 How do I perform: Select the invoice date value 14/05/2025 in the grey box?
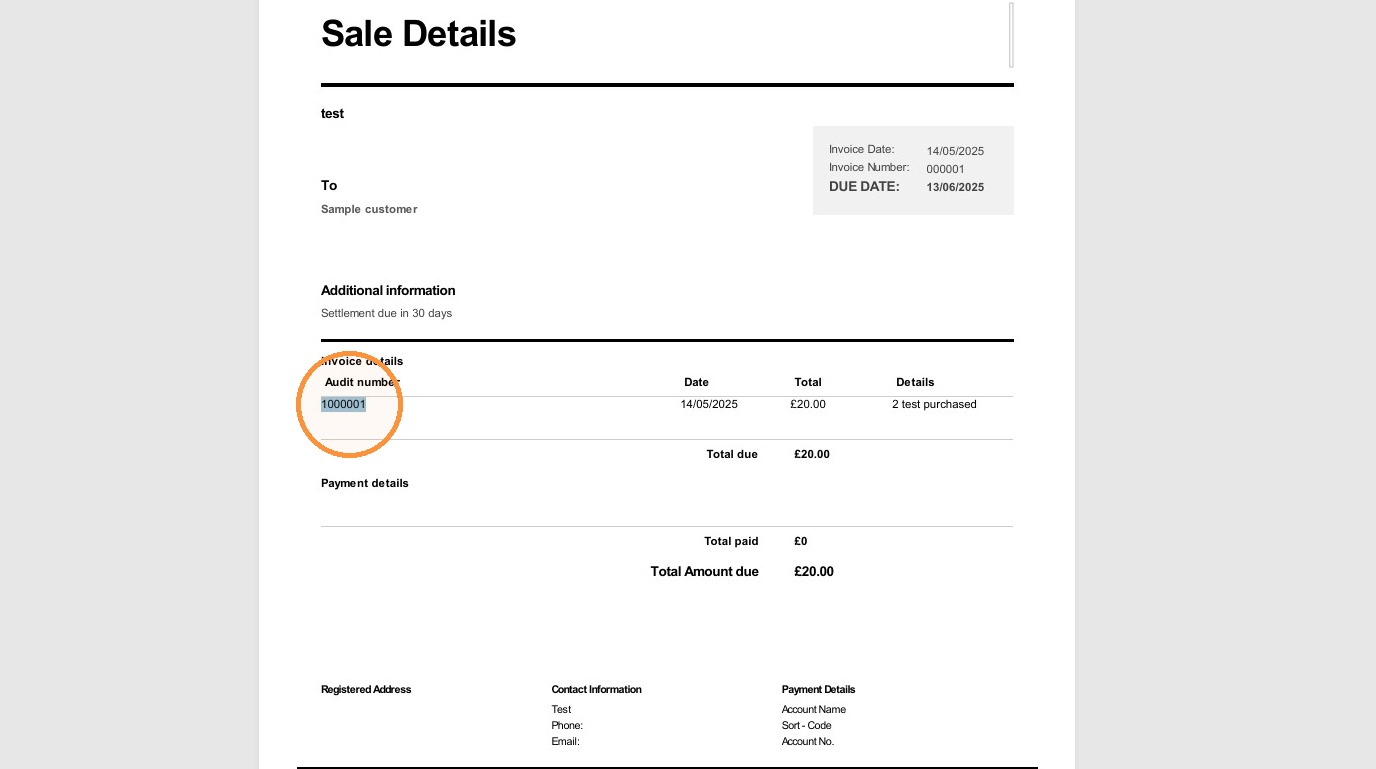click(955, 151)
